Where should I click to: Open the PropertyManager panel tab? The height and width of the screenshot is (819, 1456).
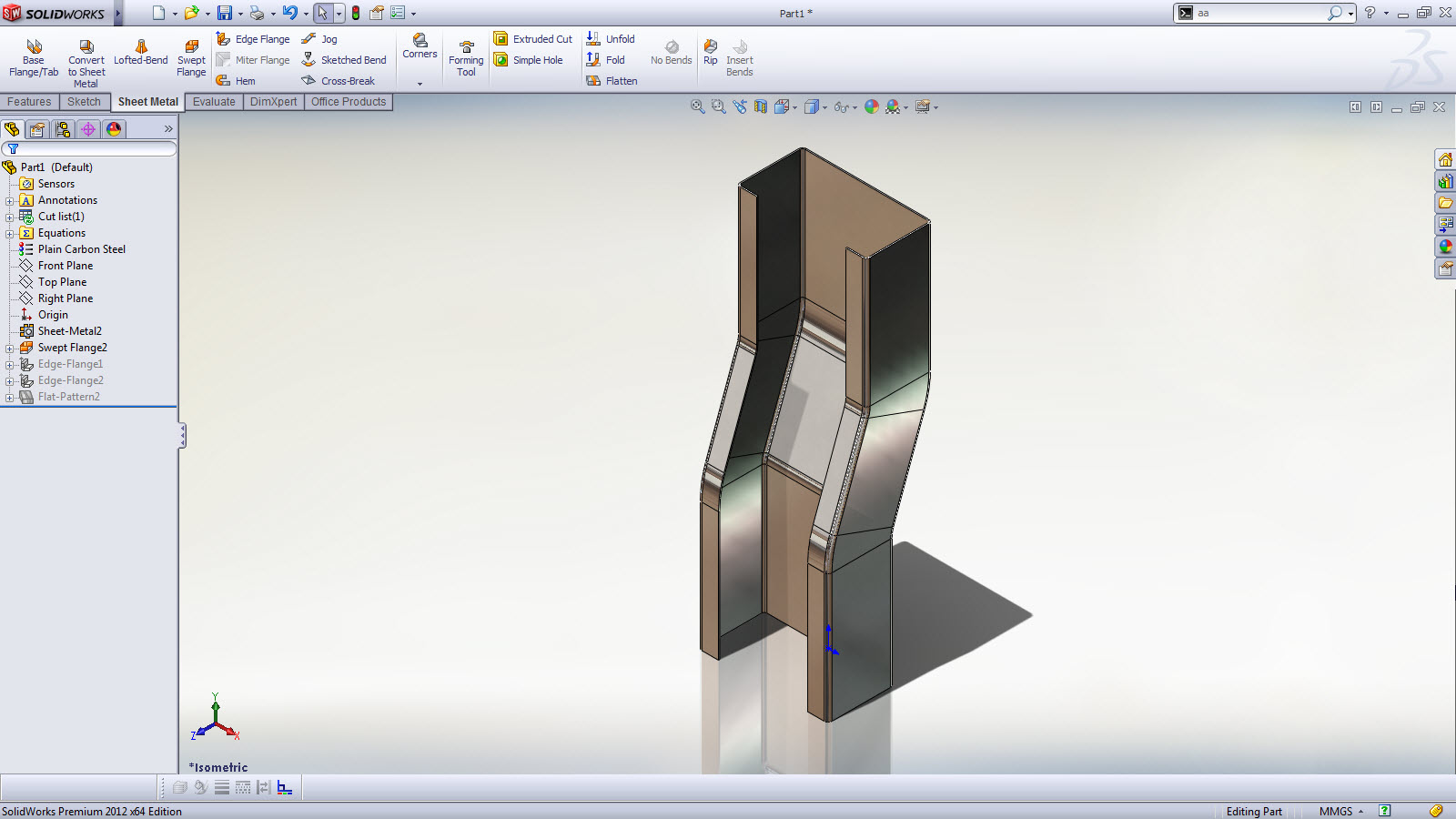(x=37, y=129)
